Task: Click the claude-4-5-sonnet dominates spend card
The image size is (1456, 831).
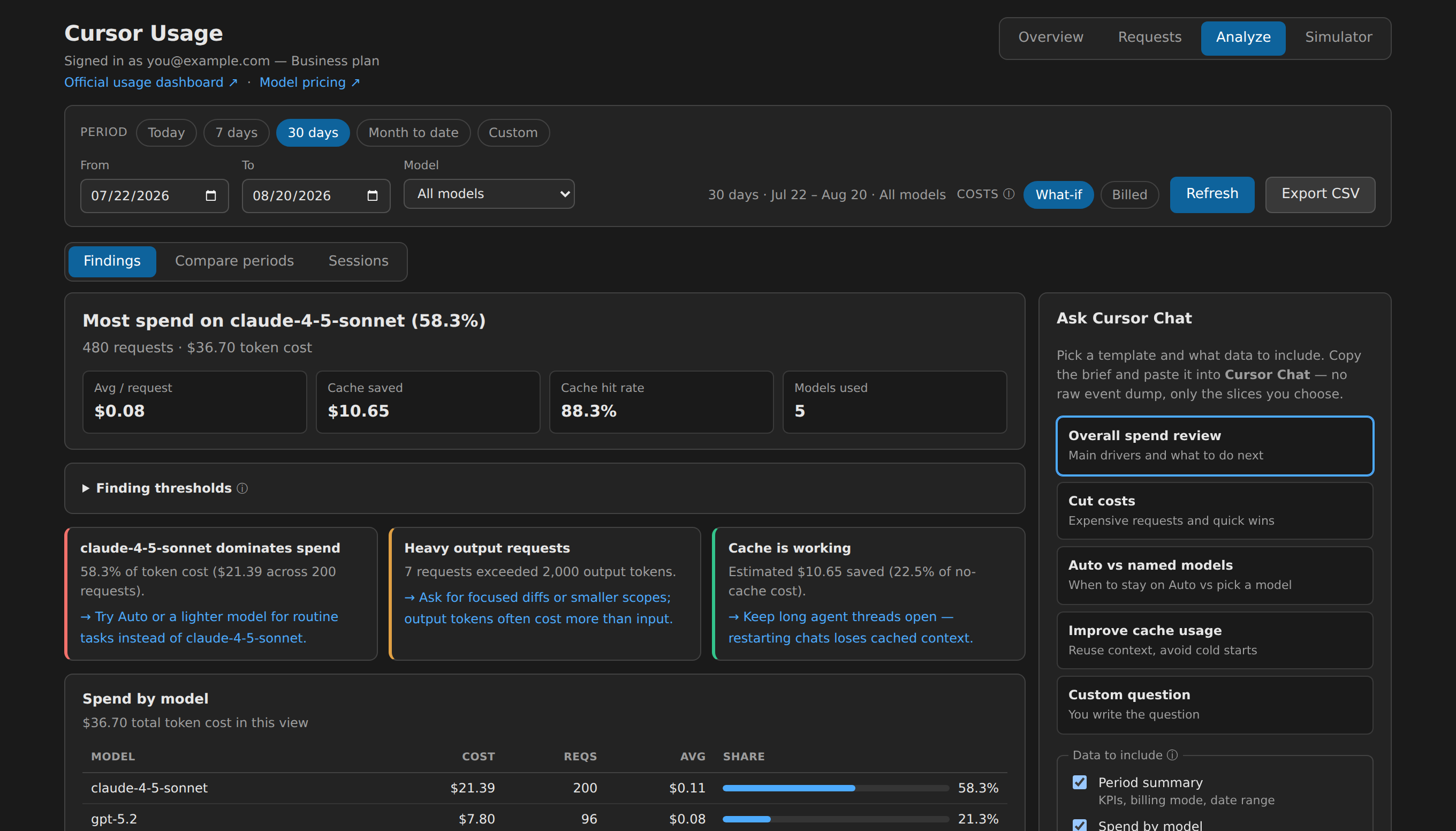Action: [x=221, y=594]
